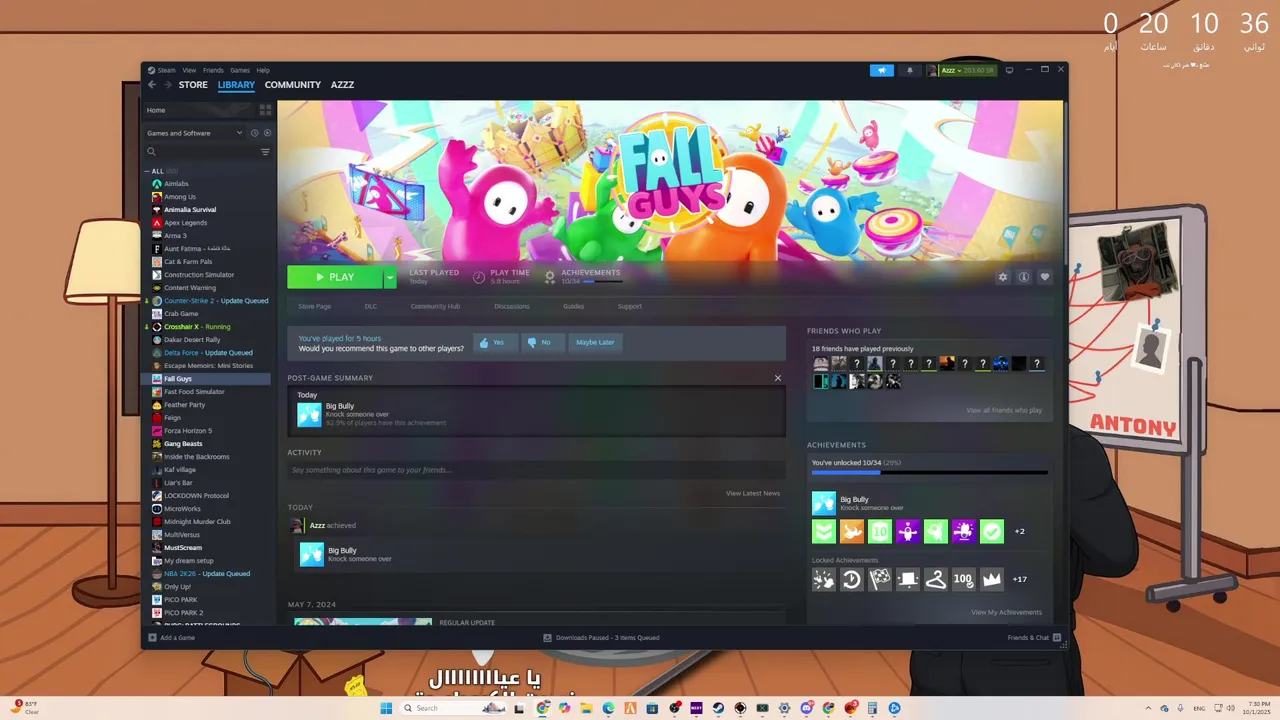Open the Discussions tab
The width and height of the screenshot is (1280, 720).
click(x=511, y=306)
